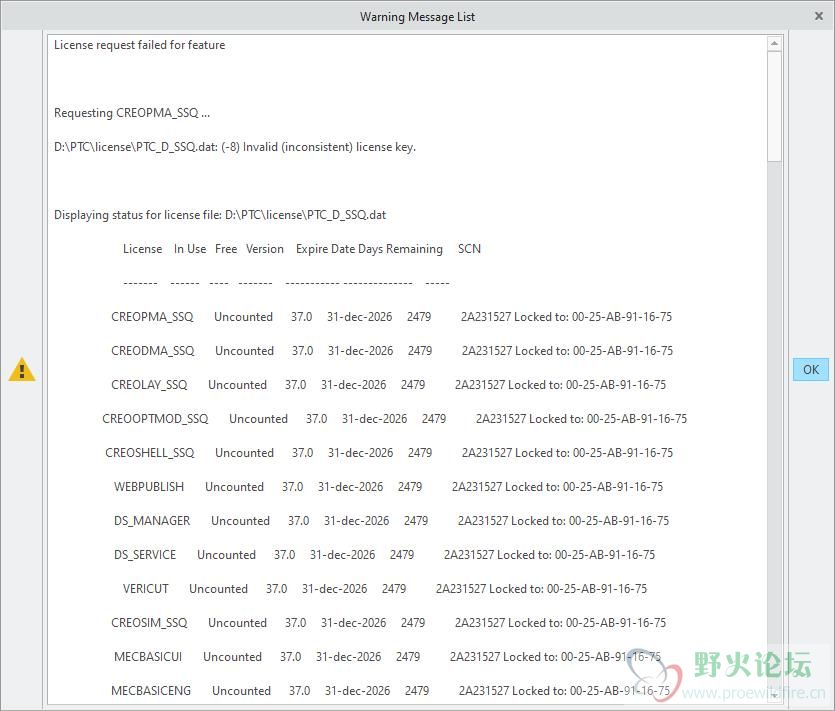Click 'Uncounted' in the CREOPMA_SSQ row
Viewport: 835px width, 711px height.
click(x=243, y=317)
